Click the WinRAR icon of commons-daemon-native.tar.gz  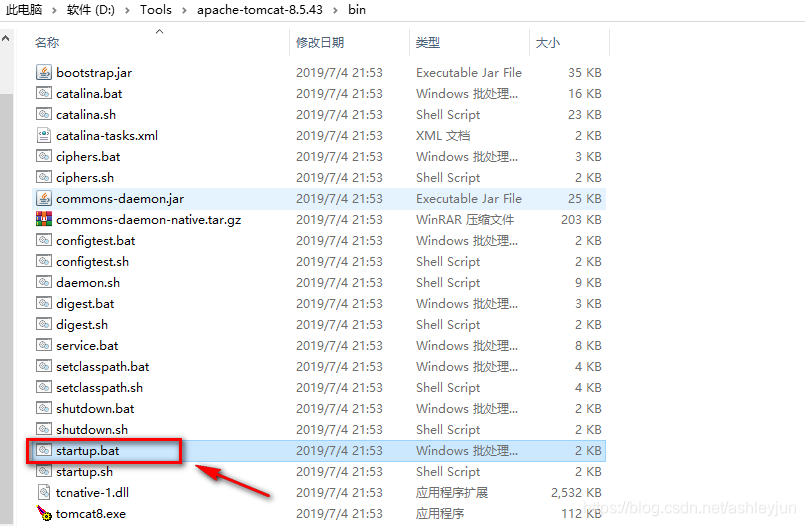click(44, 219)
